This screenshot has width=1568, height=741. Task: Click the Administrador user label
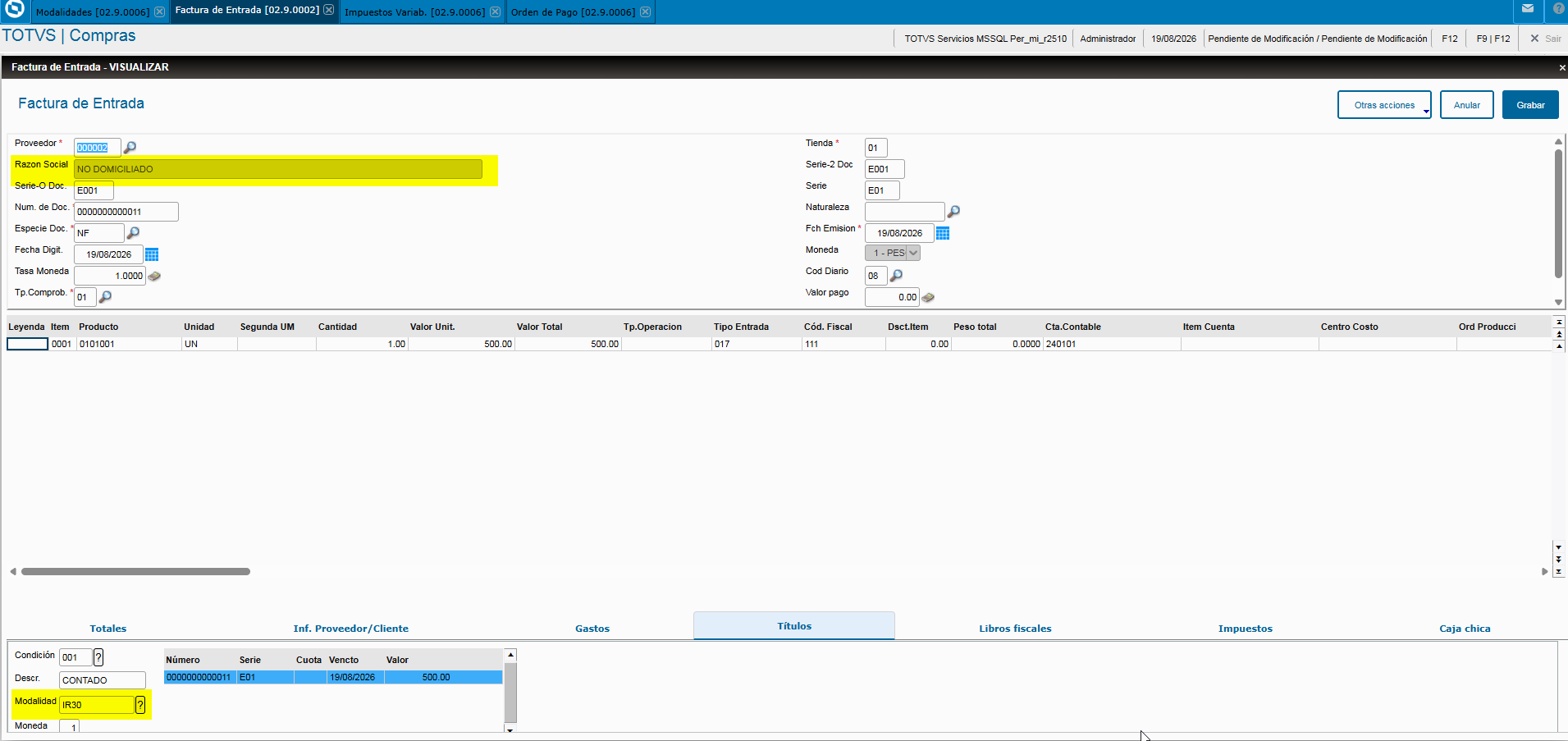click(1108, 39)
